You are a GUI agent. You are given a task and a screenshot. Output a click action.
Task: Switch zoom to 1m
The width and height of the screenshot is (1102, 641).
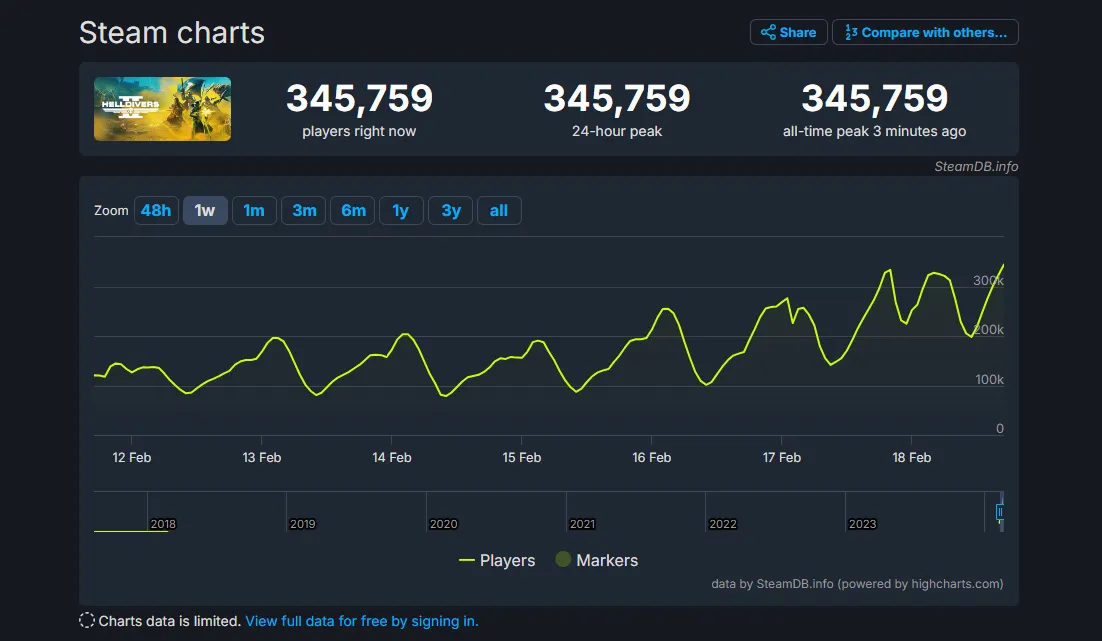(254, 210)
